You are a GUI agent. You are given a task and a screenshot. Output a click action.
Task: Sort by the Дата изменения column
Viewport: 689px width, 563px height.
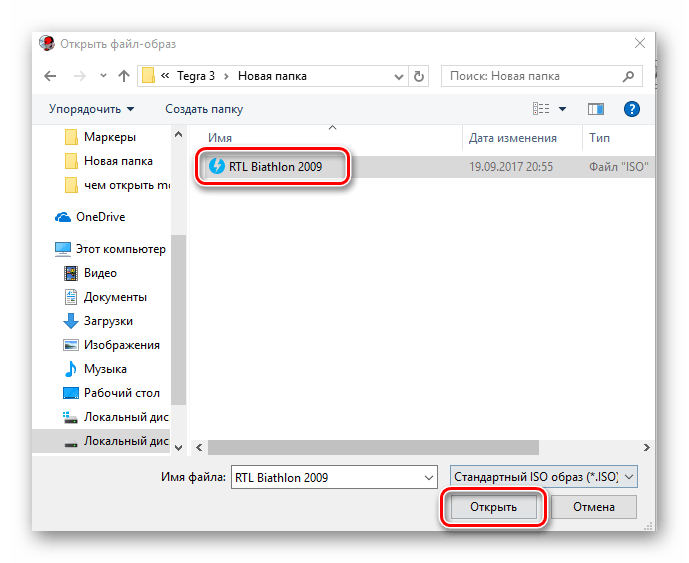pyautogui.click(x=512, y=138)
